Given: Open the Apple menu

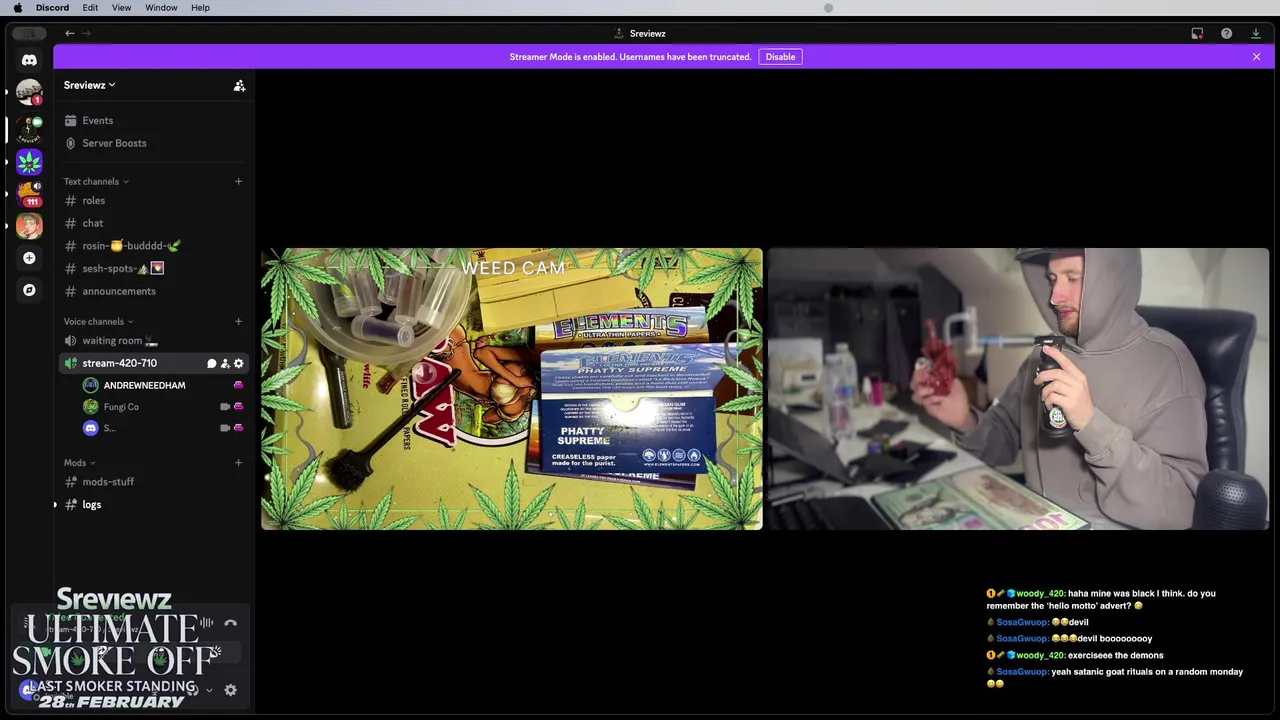Looking at the screenshot, I should [x=17, y=7].
